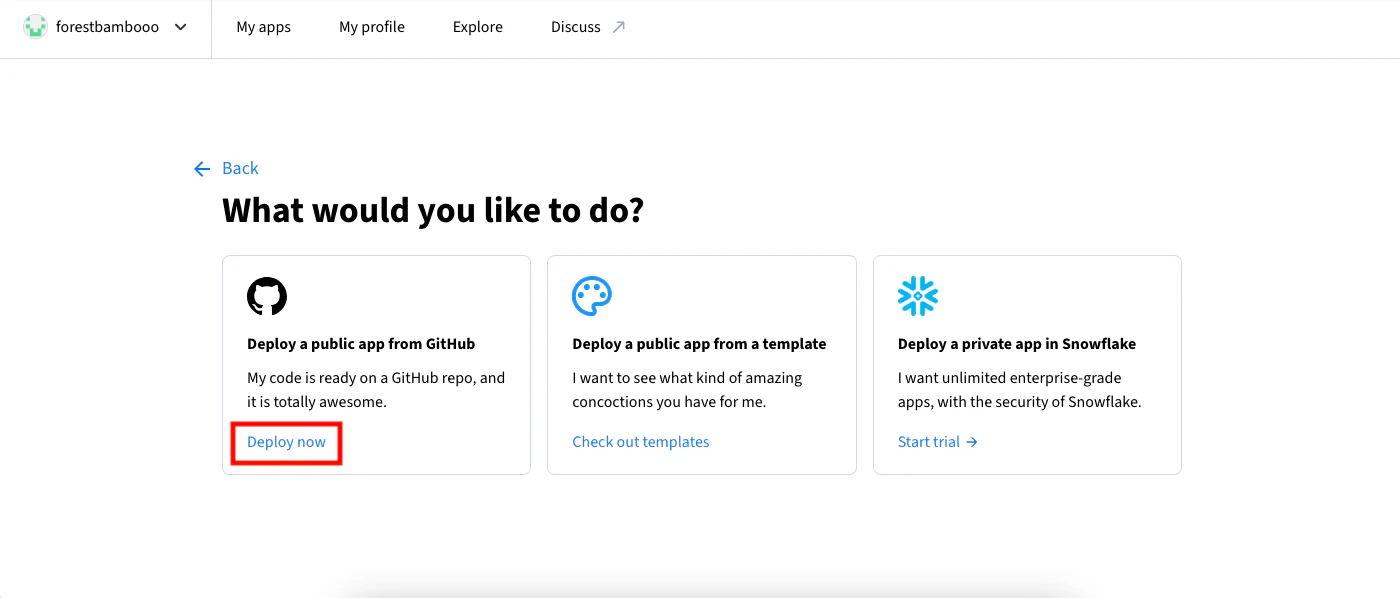The image size is (1400, 598).
Task: Open the Discuss forum link
Action: (x=576, y=27)
